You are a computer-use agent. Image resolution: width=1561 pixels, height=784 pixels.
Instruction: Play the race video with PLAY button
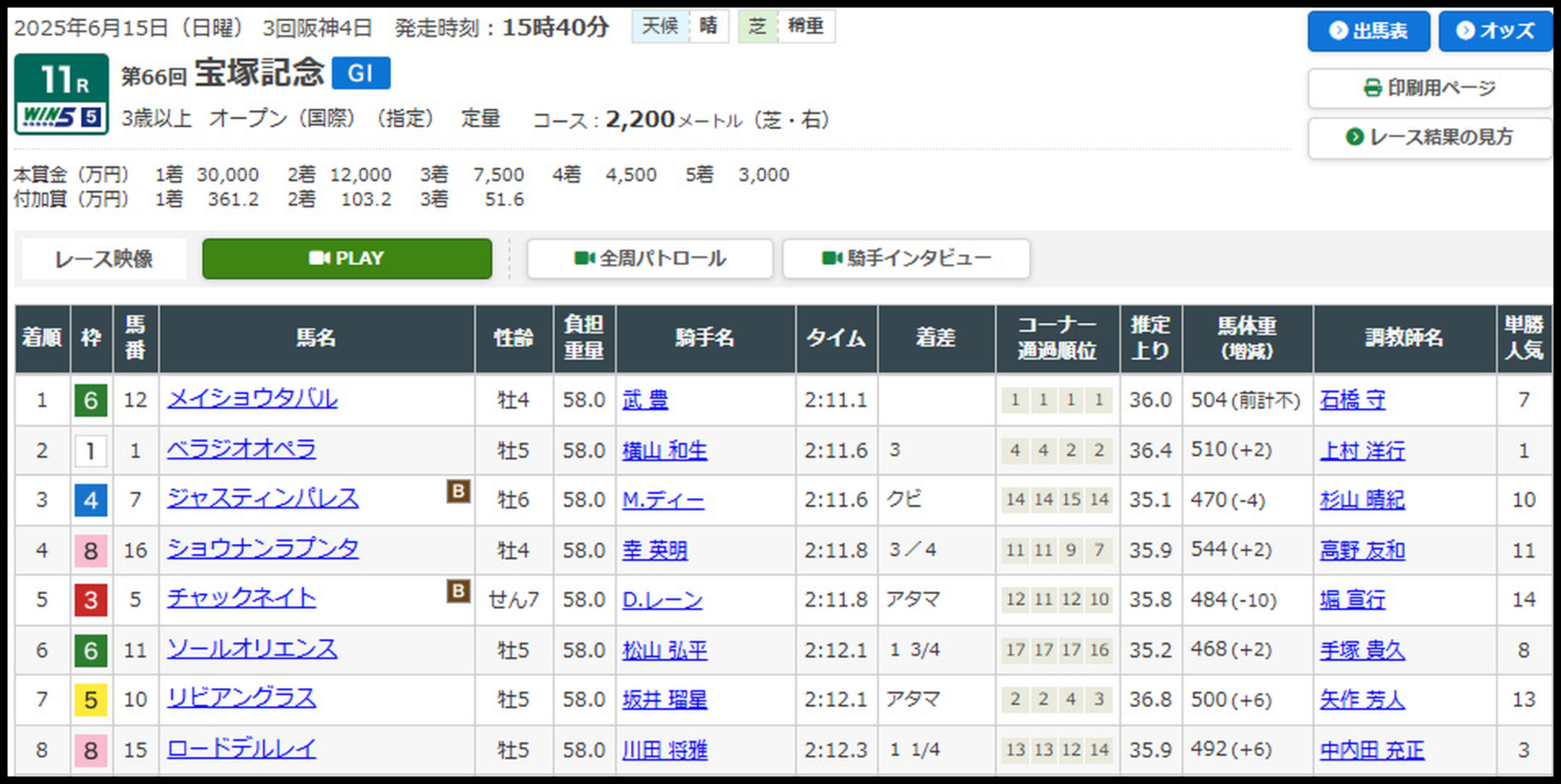347,259
